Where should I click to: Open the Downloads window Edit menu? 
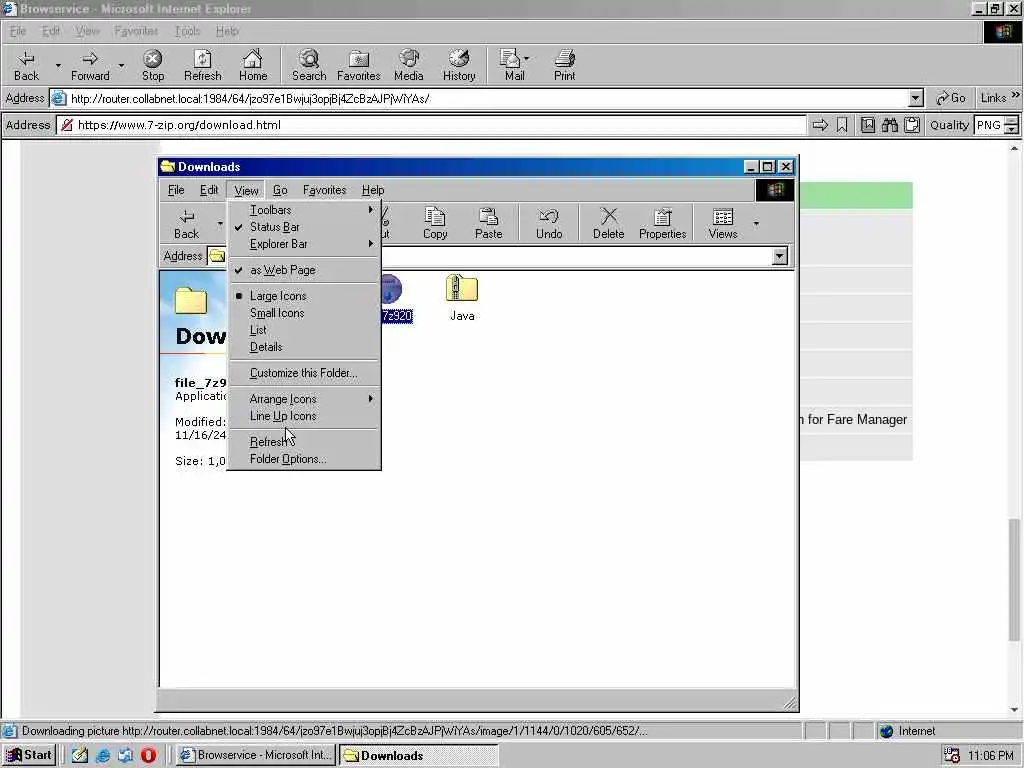(x=209, y=190)
